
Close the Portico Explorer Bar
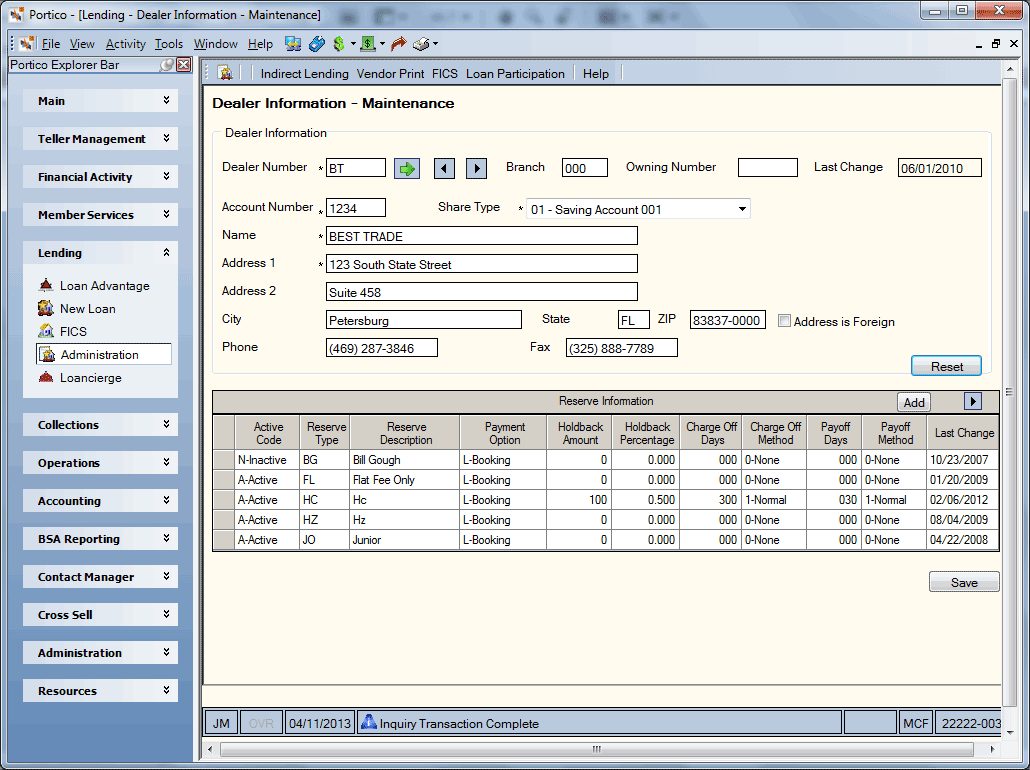click(x=184, y=64)
